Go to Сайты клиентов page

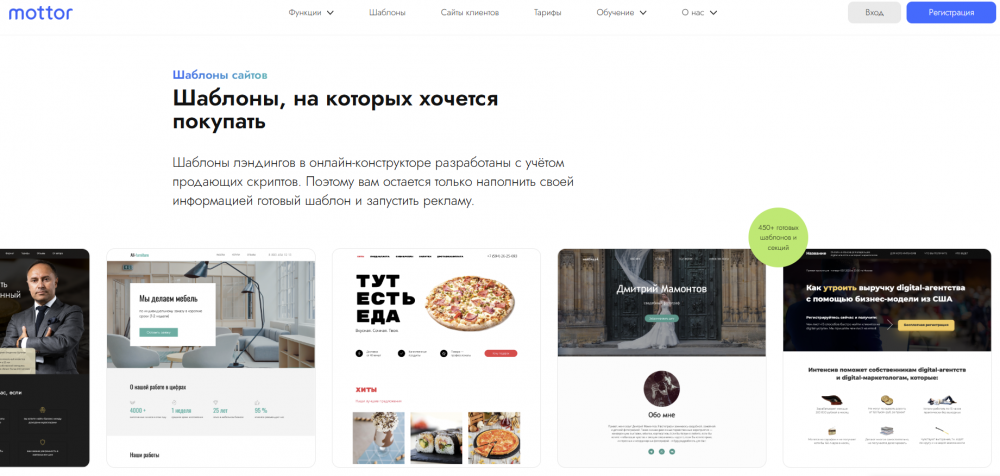(469, 13)
